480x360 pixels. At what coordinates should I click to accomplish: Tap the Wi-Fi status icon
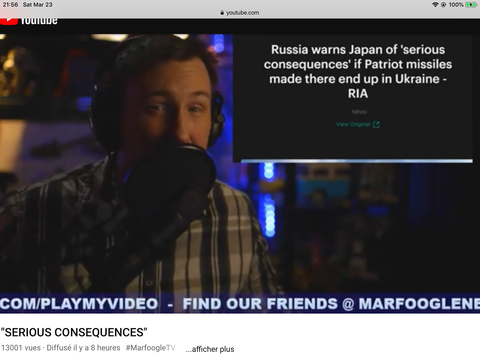[435, 5]
